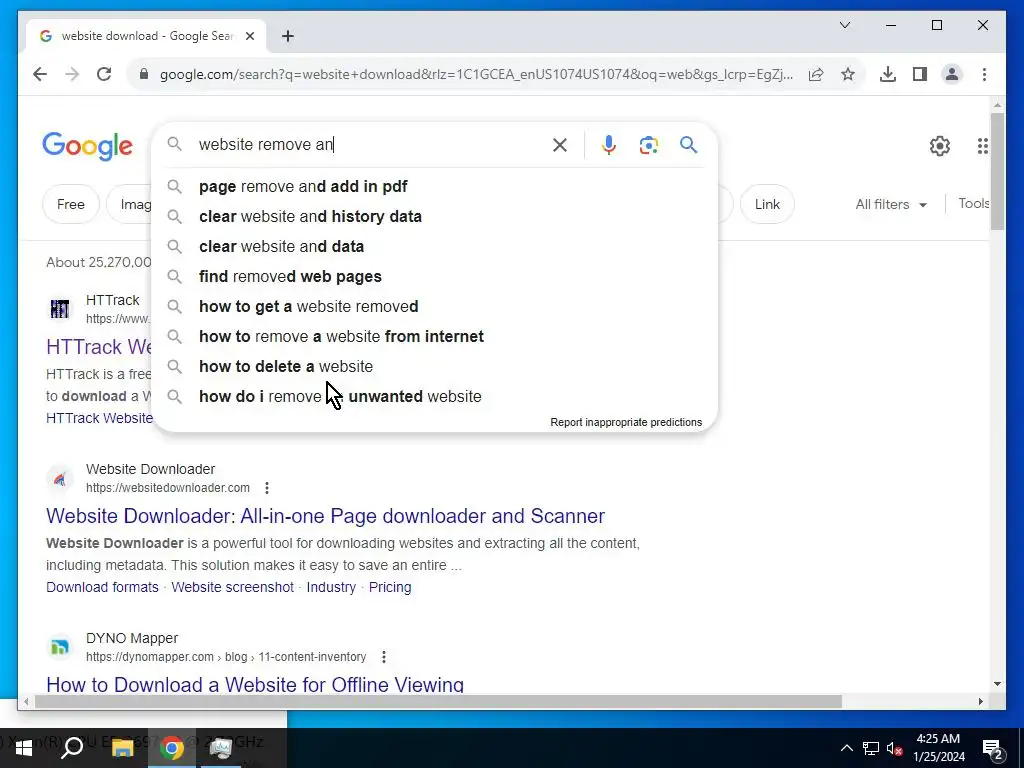
Task: Click the share page icon in address bar
Action: pyautogui.click(x=816, y=74)
